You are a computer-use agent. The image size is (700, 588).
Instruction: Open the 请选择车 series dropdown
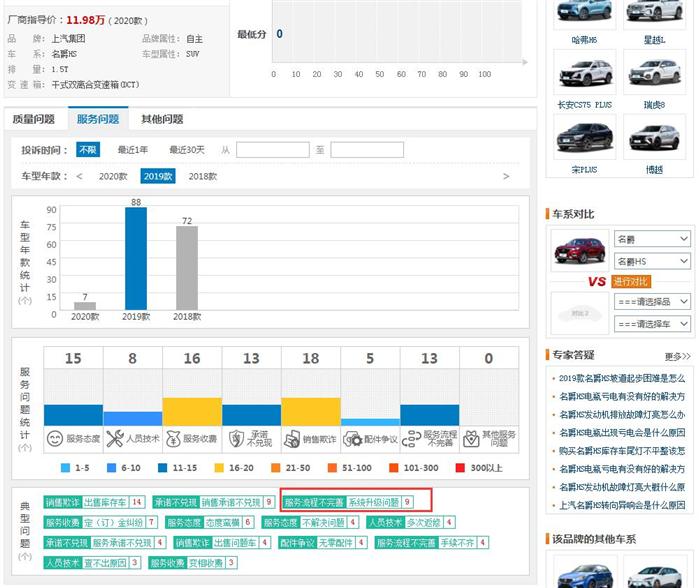(652, 324)
